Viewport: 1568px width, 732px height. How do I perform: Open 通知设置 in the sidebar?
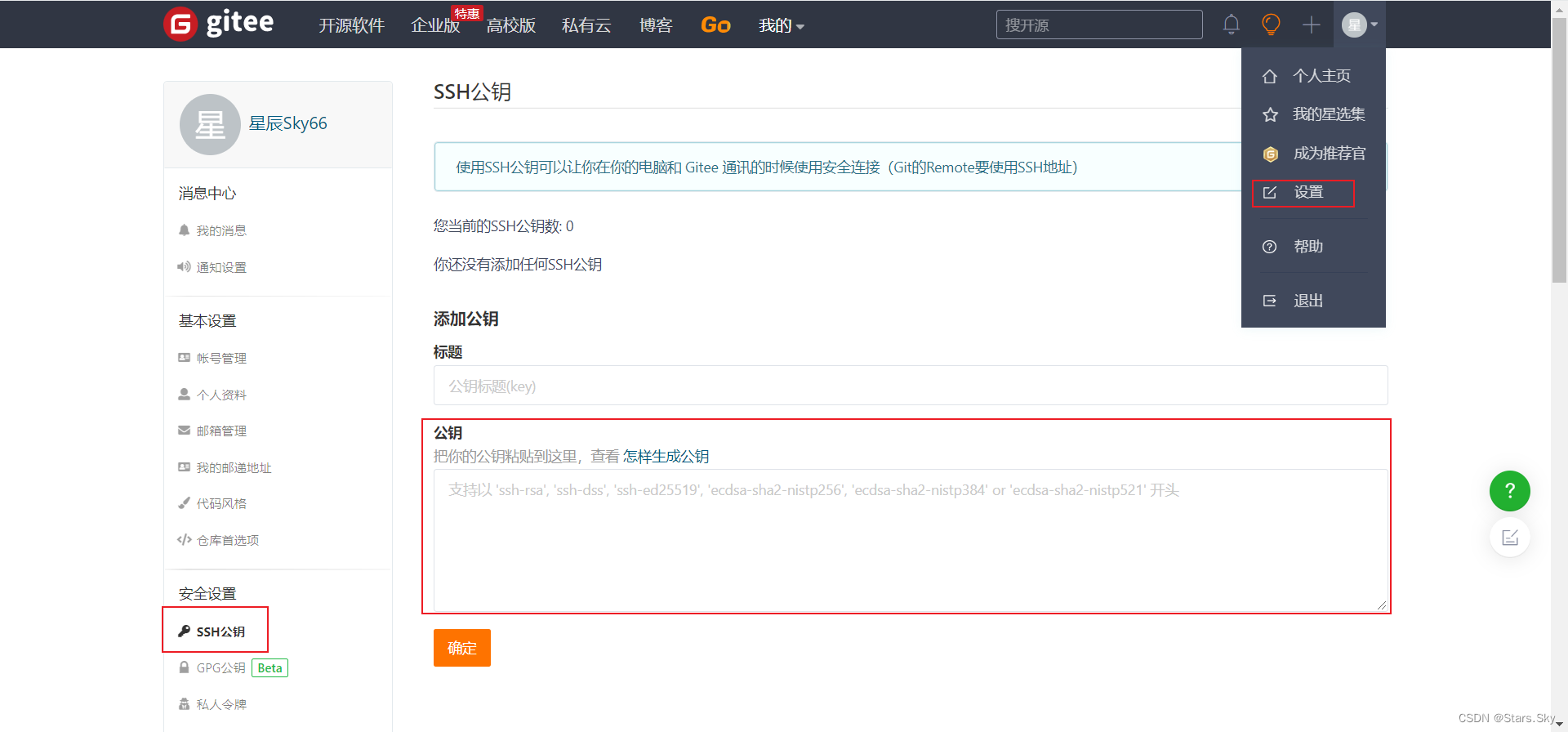[221, 267]
